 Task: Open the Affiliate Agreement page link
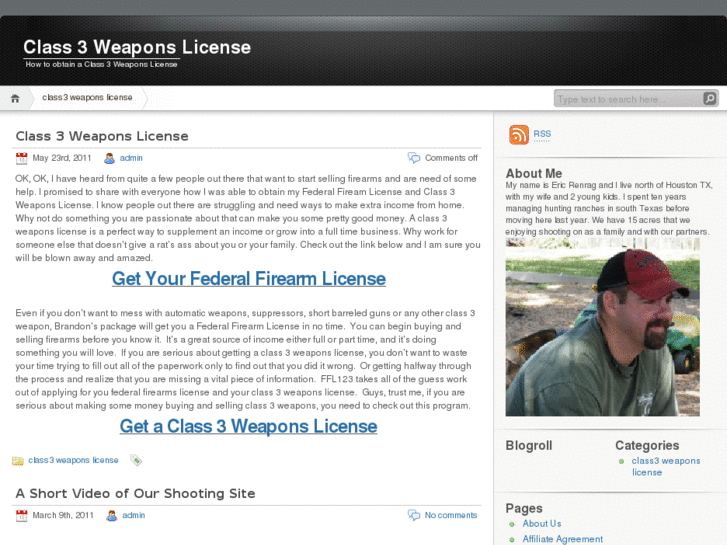[x=563, y=539]
